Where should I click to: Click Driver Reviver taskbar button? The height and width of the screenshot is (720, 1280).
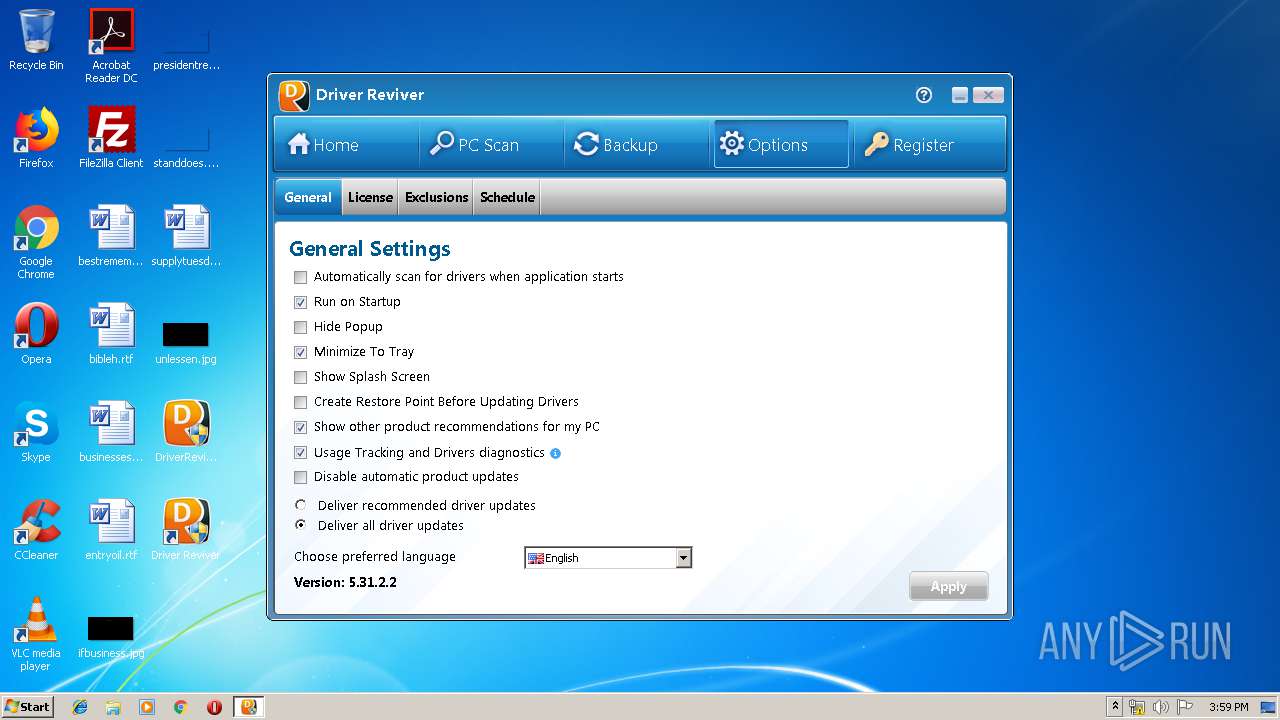tap(248, 707)
